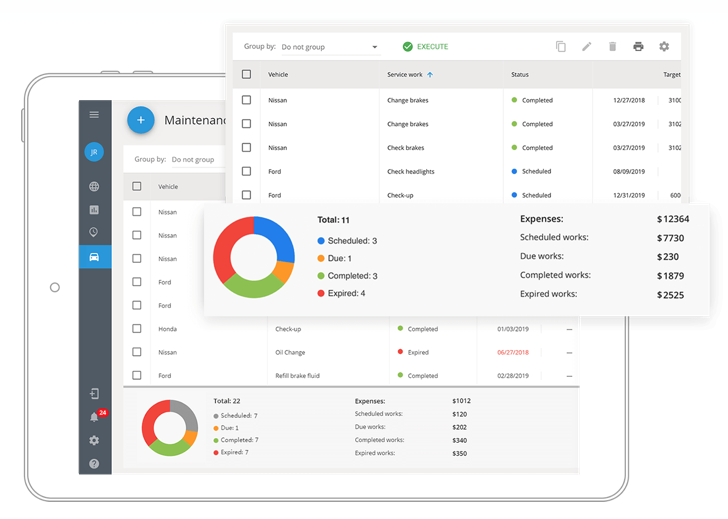This screenshot has height=519, width=728.
Task: Sort by the Service work column
Action: (x=408, y=74)
